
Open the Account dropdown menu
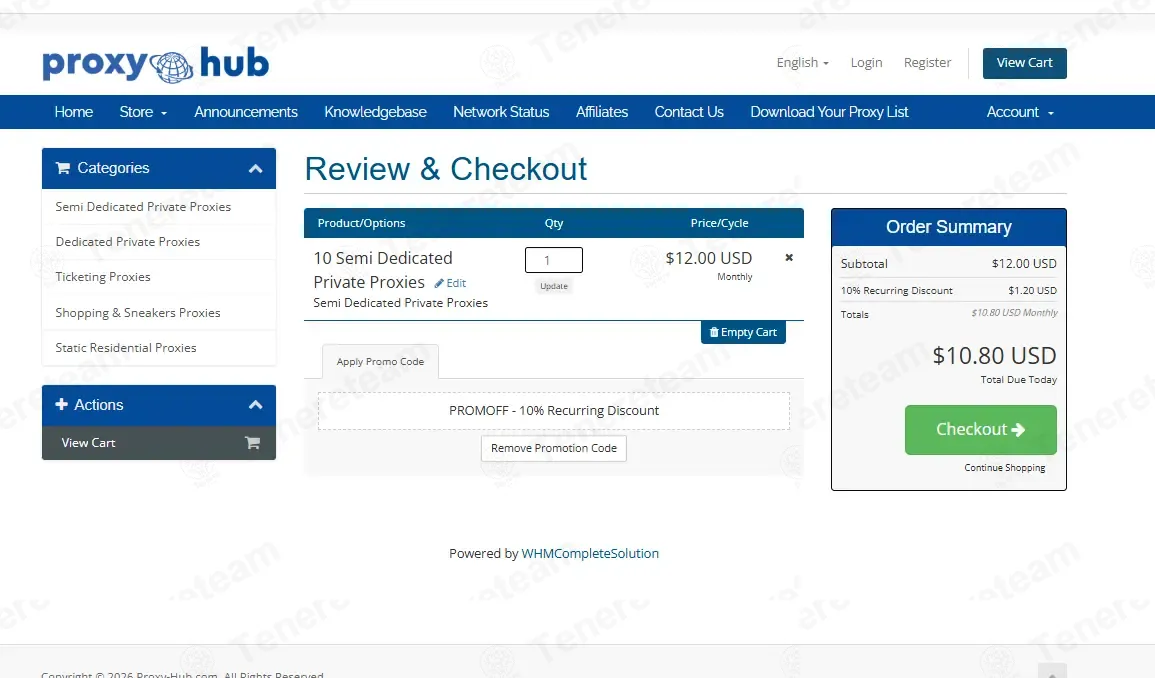1020,112
